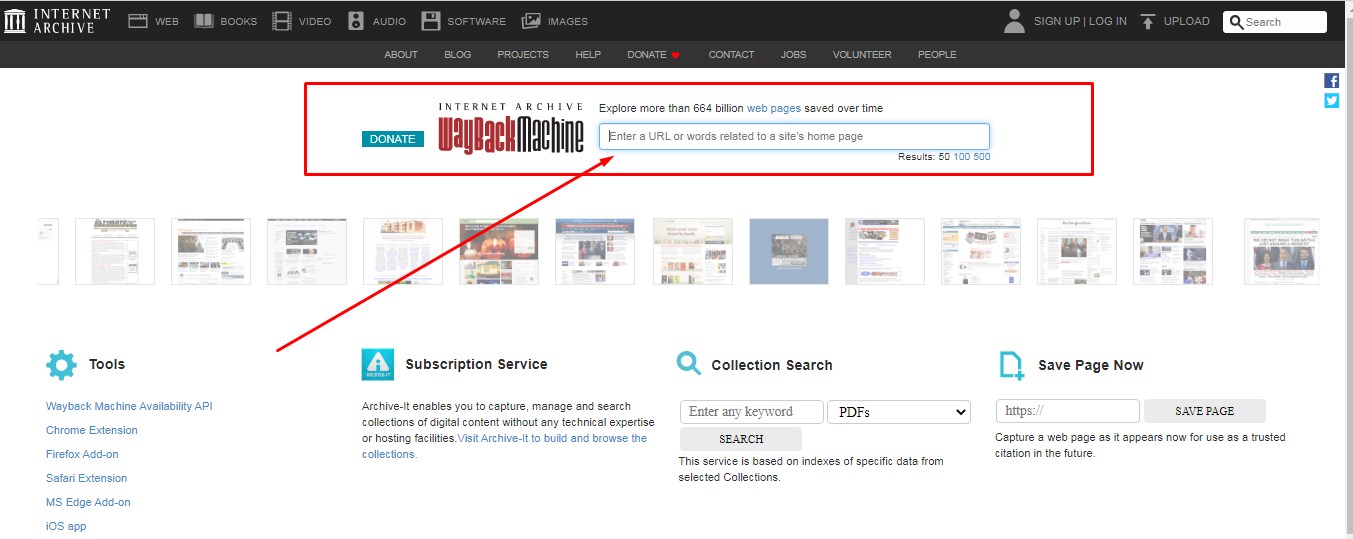
Task: Click the SAVE PAGE button
Action: (x=1205, y=411)
